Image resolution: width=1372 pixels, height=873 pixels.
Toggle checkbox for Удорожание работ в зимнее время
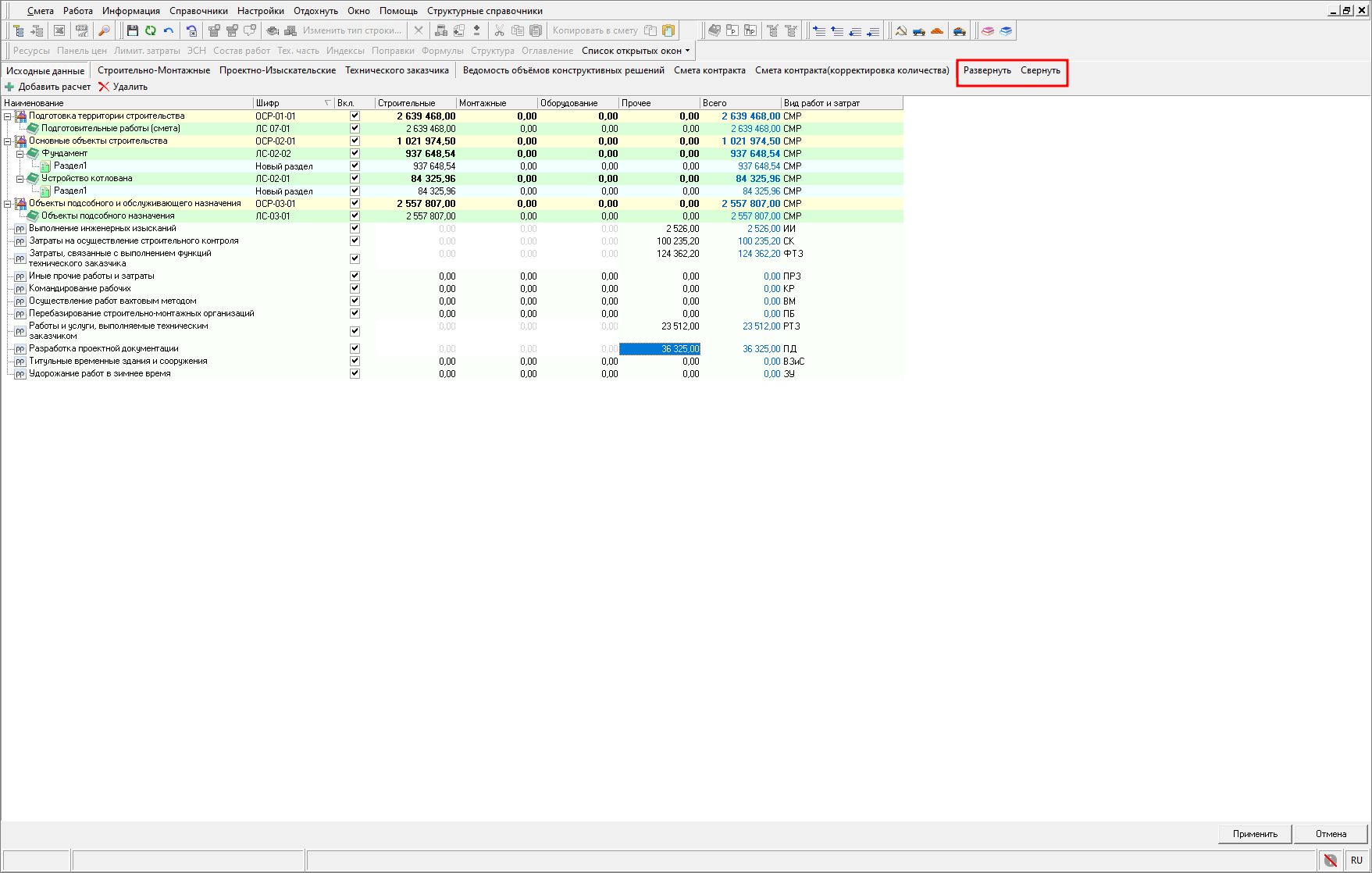click(355, 373)
